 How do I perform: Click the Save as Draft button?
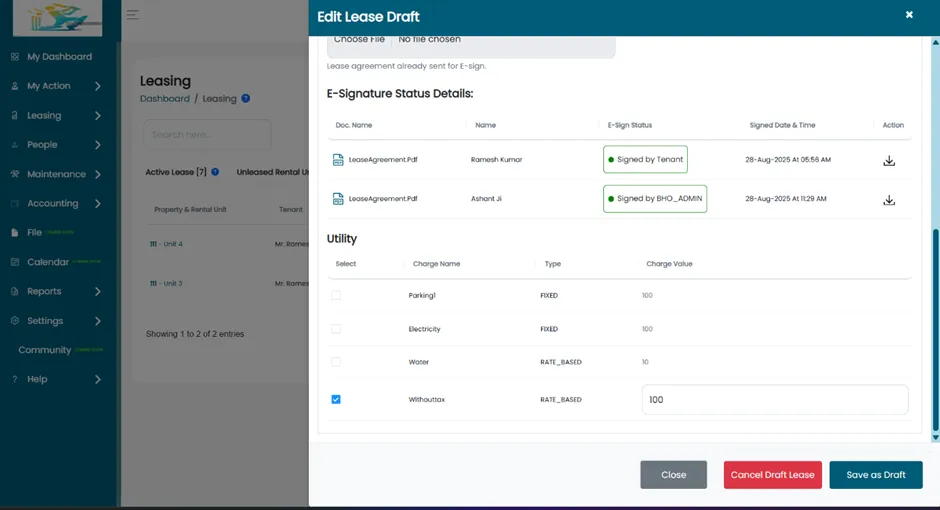pos(875,475)
